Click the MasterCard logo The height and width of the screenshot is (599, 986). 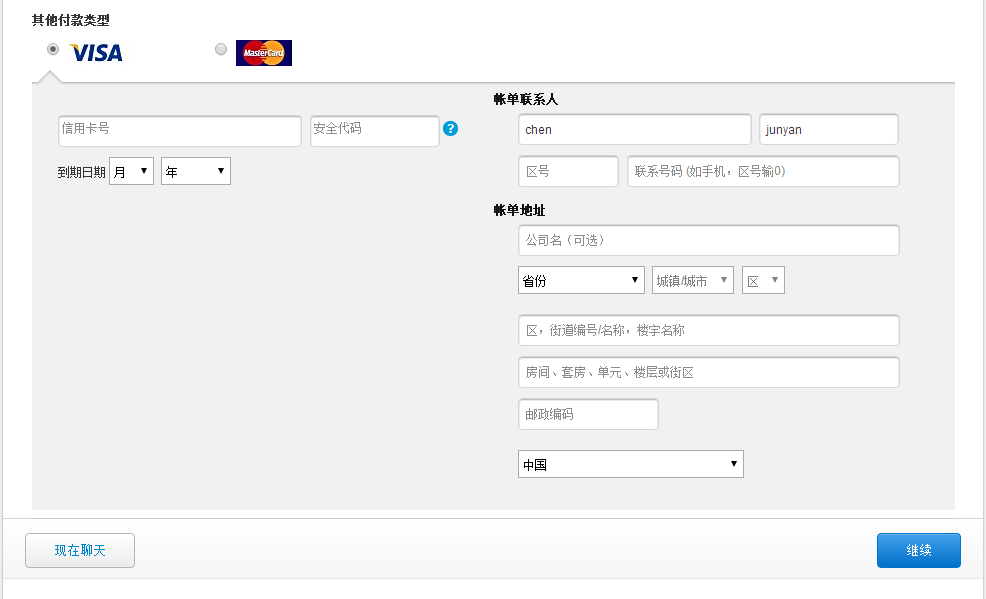263,53
